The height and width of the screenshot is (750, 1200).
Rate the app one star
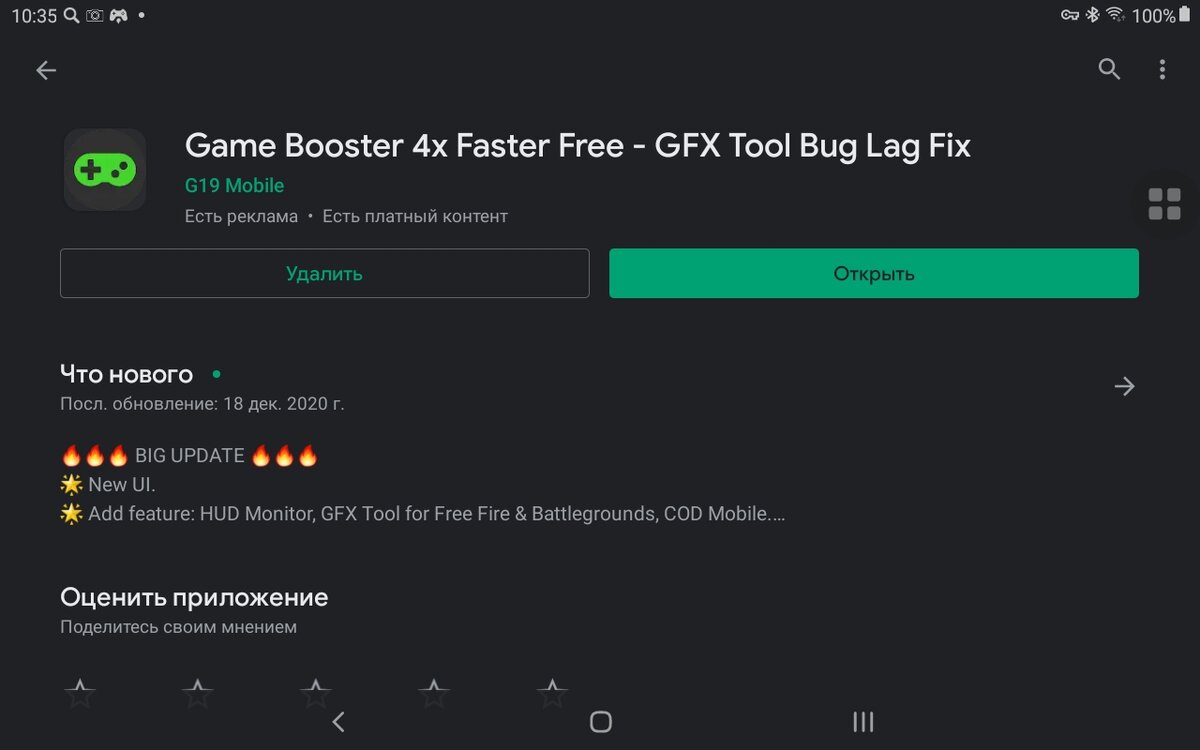[80, 692]
